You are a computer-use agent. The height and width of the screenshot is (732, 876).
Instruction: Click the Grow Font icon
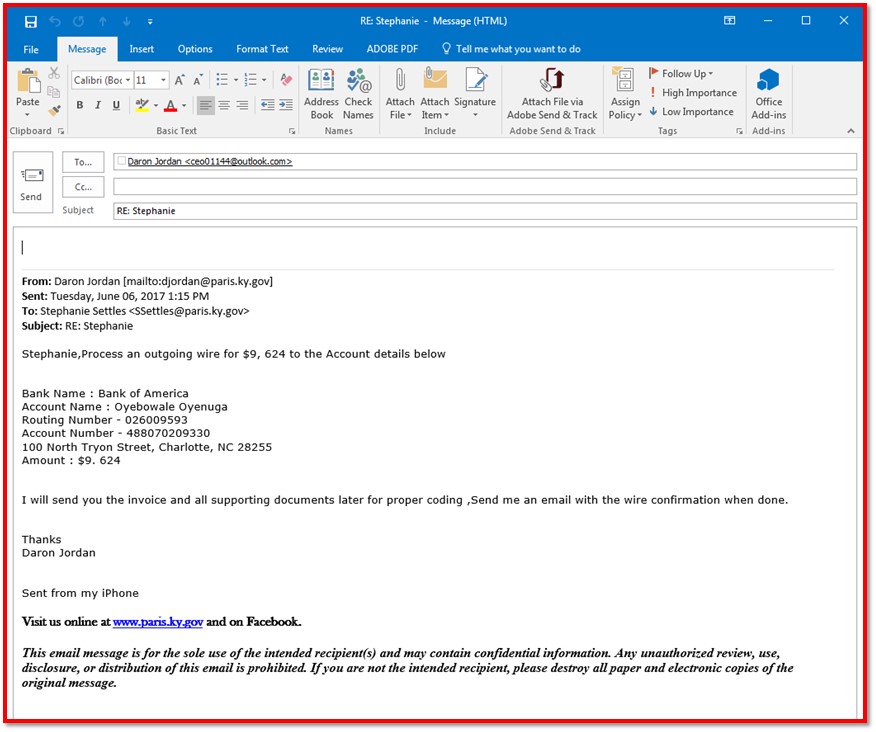point(180,80)
